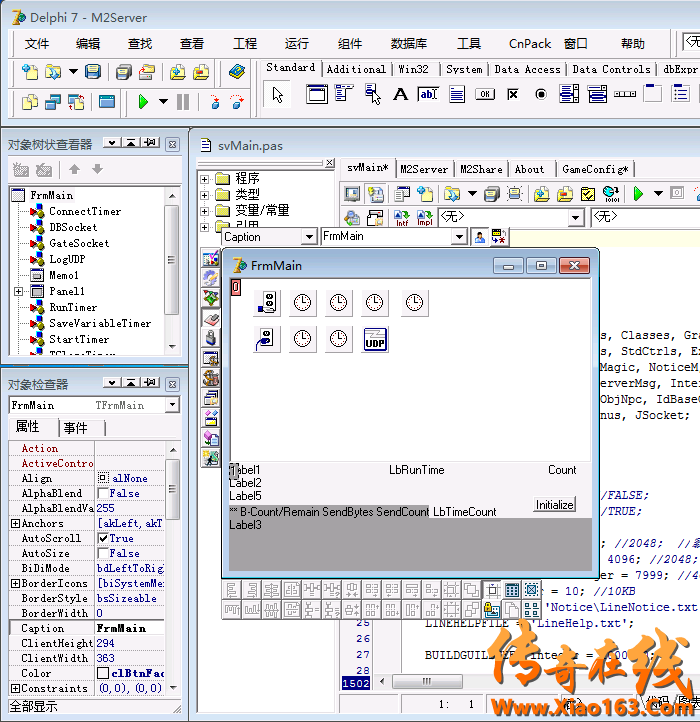Open the Run button dropdown arrow in main toolbar
This screenshot has width=700, height=722.
[163, 101]
